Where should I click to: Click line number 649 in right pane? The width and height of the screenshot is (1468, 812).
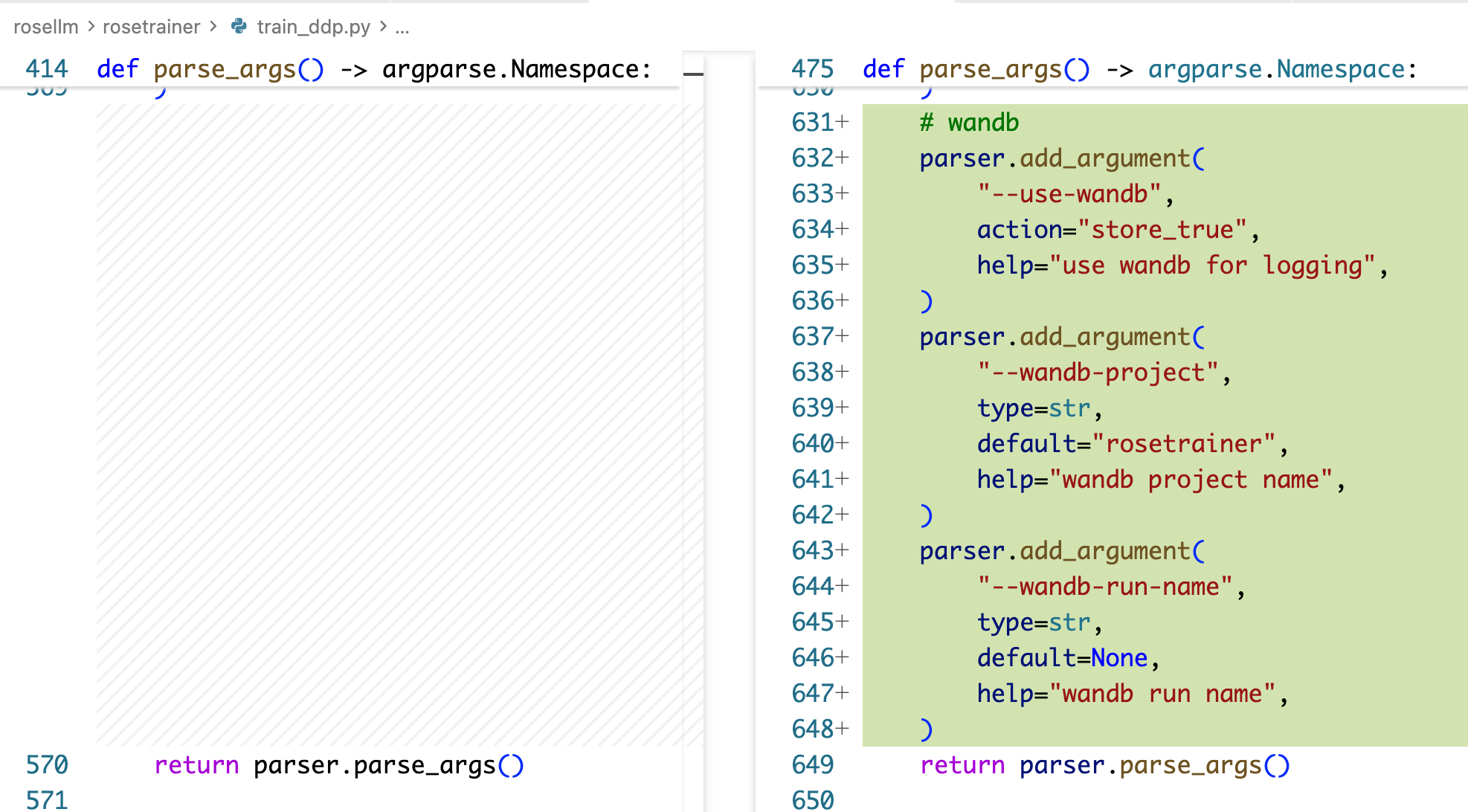(x=812, y=764)
